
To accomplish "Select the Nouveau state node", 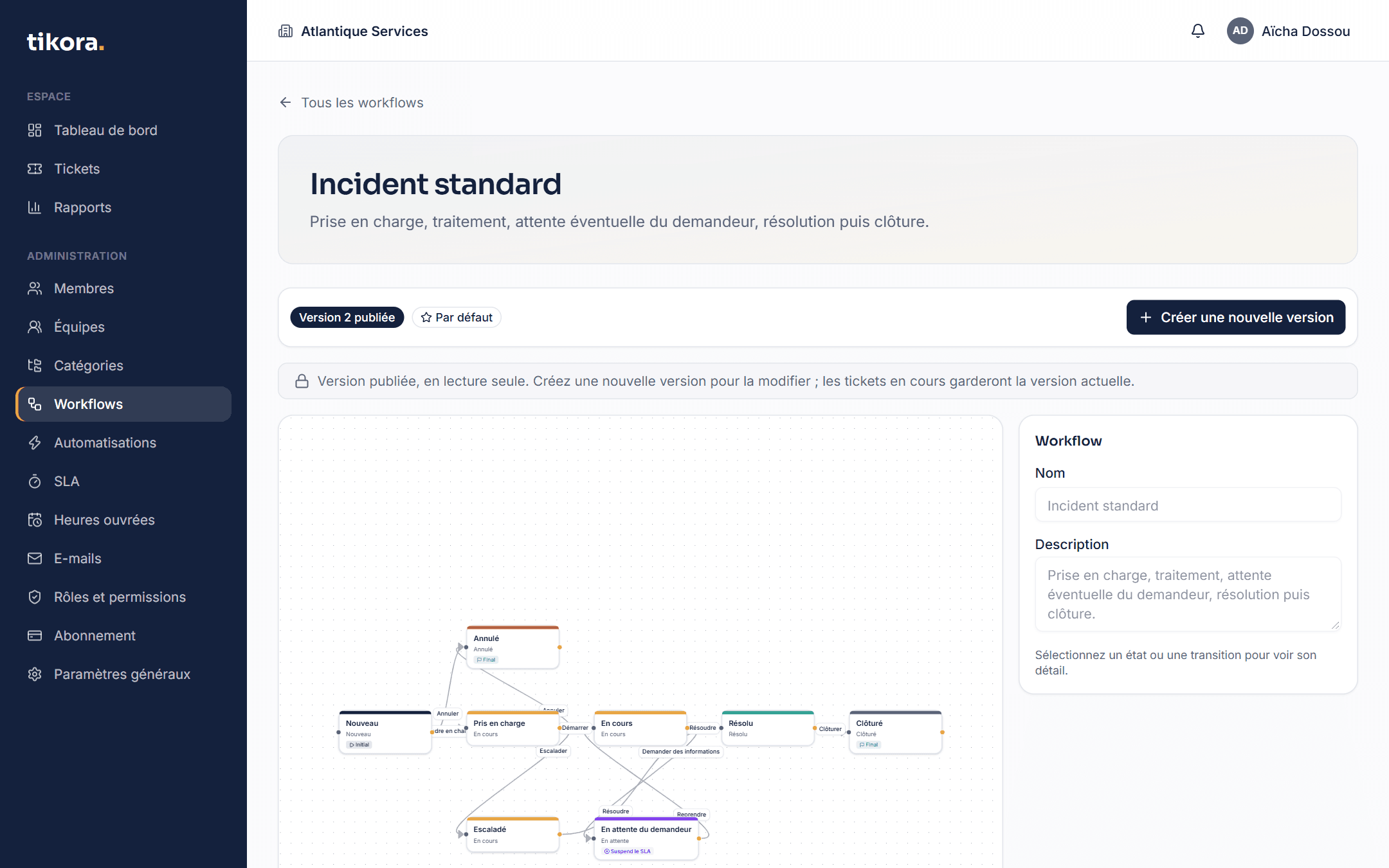I will click(385, 732).
